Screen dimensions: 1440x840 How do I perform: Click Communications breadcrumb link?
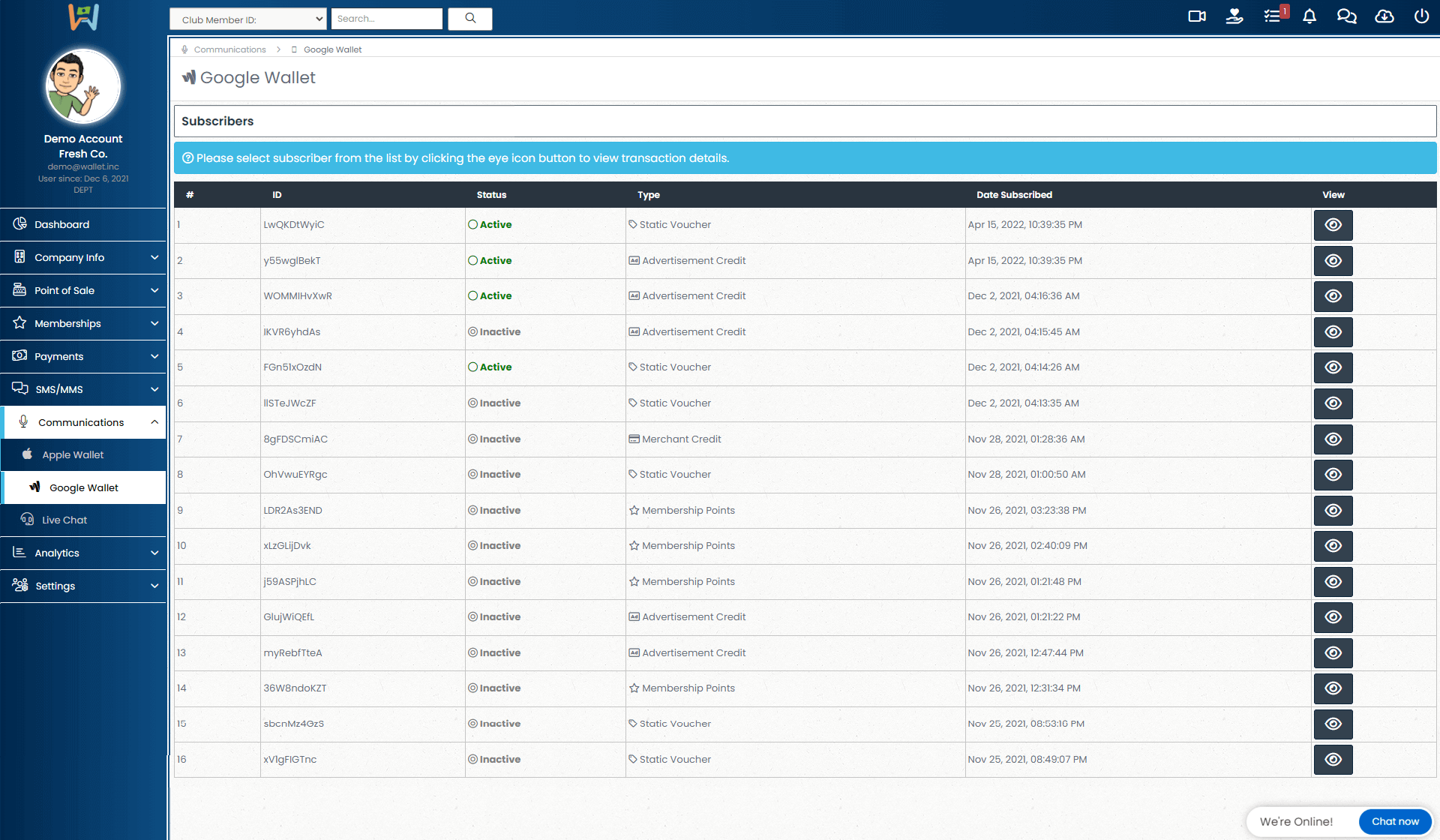(x=229, y=49)
